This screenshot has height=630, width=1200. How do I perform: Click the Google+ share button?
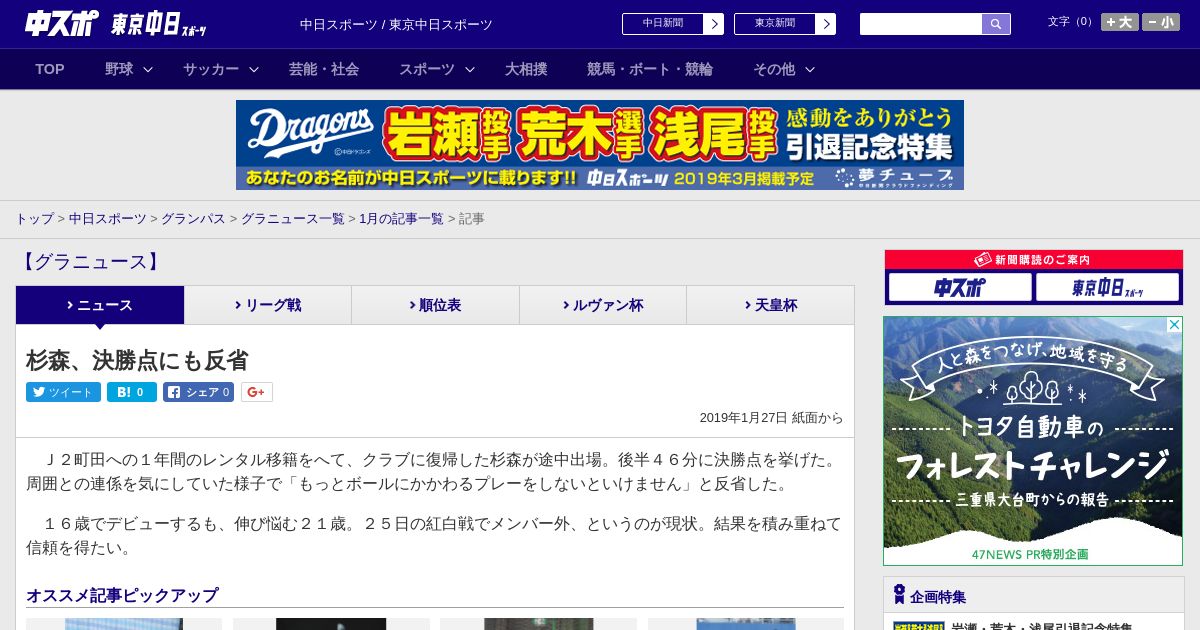[256, 392]
